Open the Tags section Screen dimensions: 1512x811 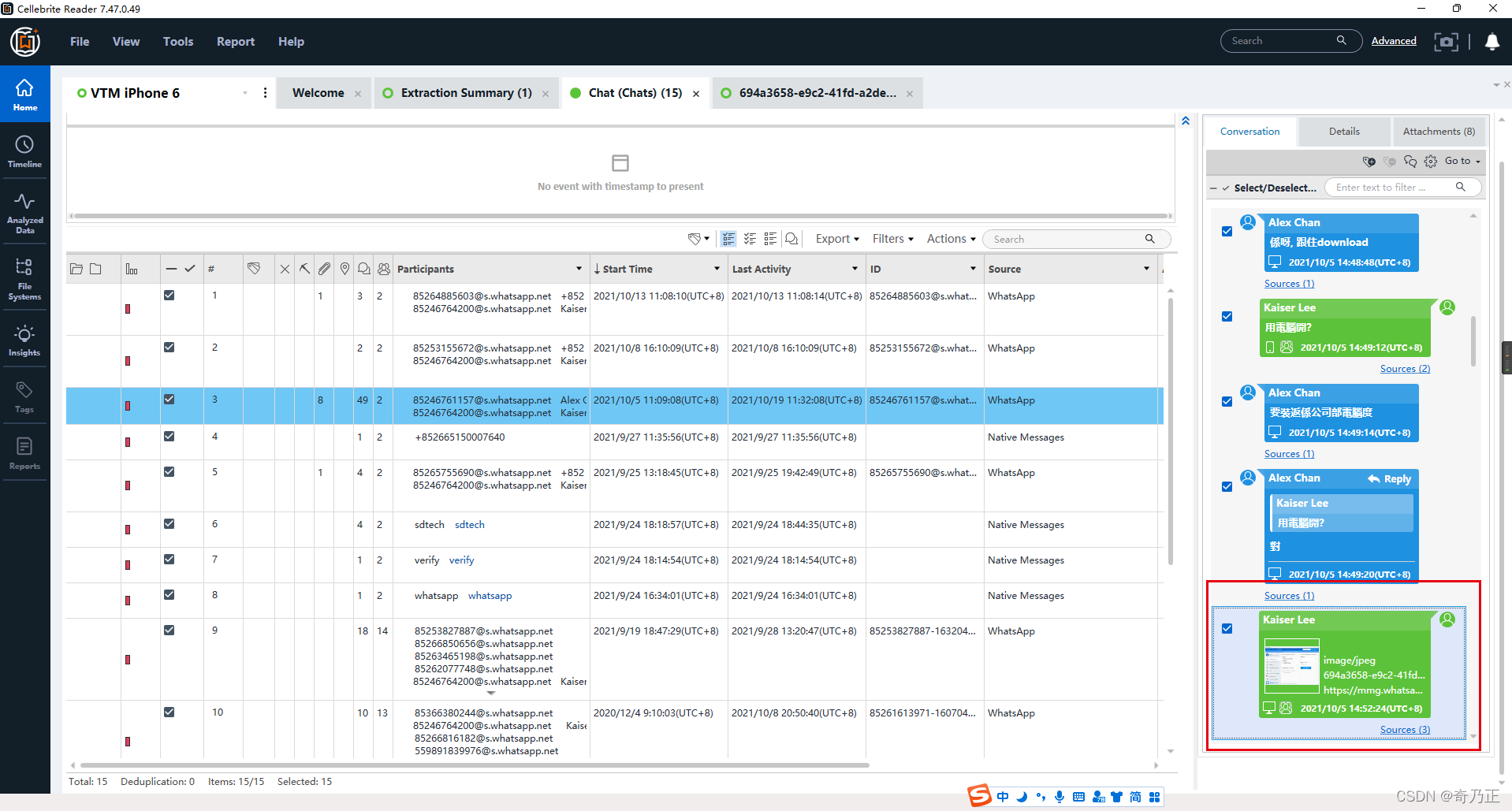pos(24,396)
